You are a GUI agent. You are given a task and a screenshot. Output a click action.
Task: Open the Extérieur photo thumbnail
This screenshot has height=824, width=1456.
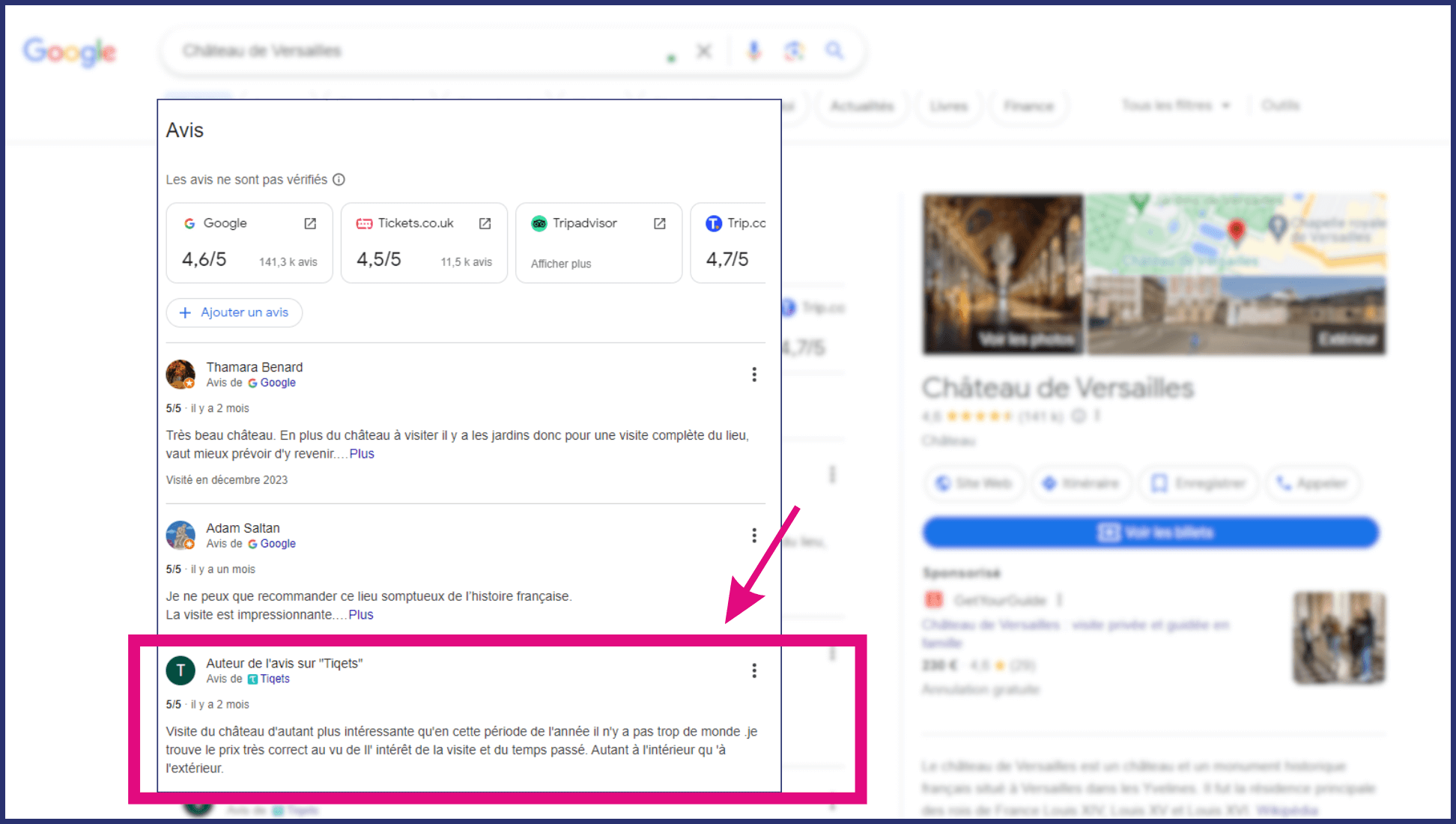[1236, 315]
